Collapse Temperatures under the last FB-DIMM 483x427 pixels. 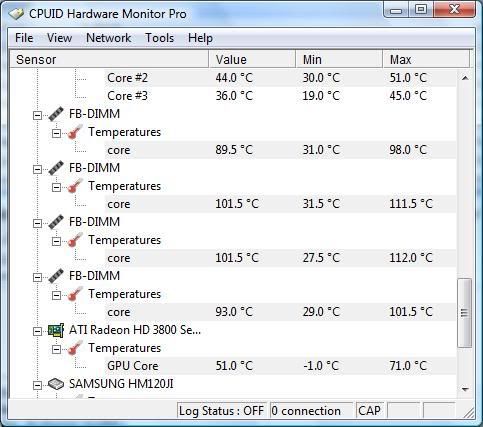point(56,295)
